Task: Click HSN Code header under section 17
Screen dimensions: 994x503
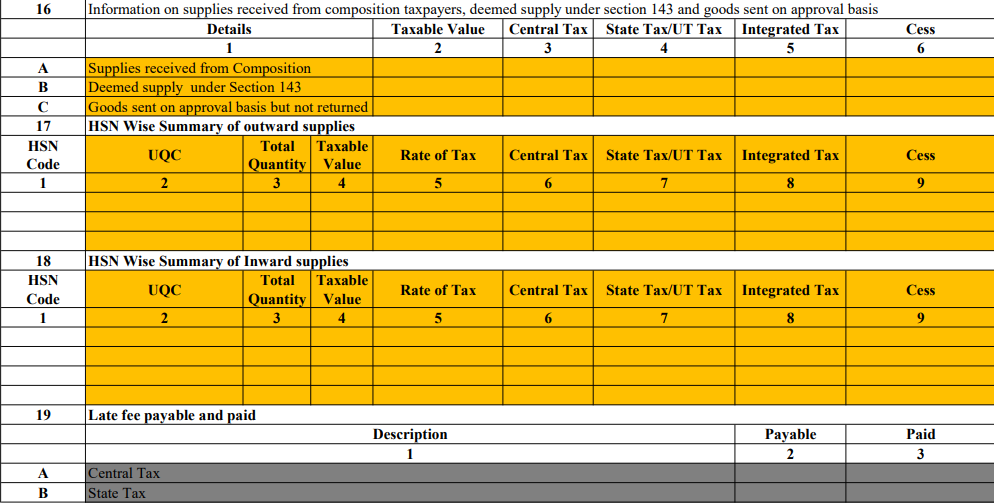Action: pyautogui.click(x=42, y=155)
